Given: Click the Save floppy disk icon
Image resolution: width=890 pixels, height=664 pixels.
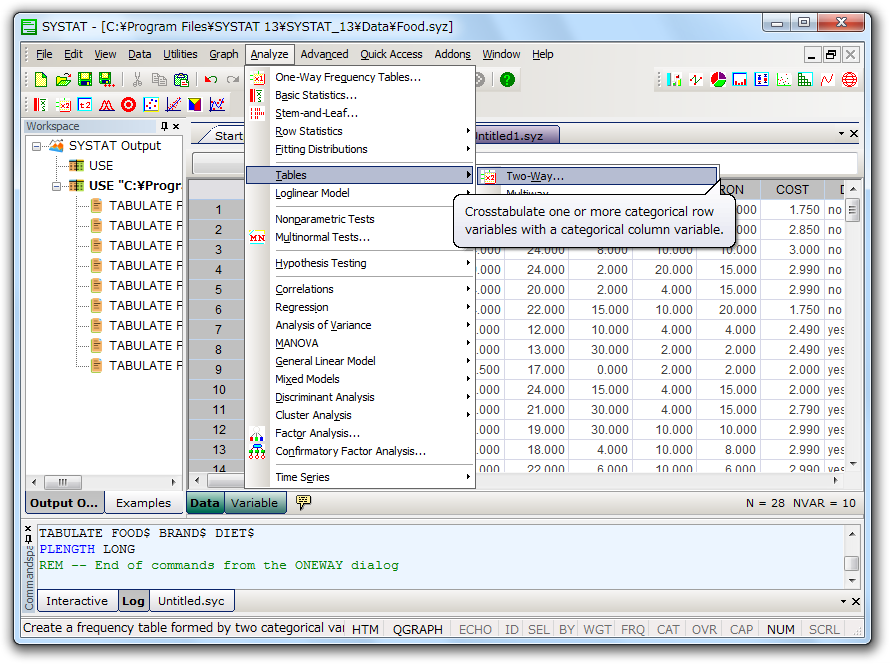Looking at the screenshot, I should point(85,79).
